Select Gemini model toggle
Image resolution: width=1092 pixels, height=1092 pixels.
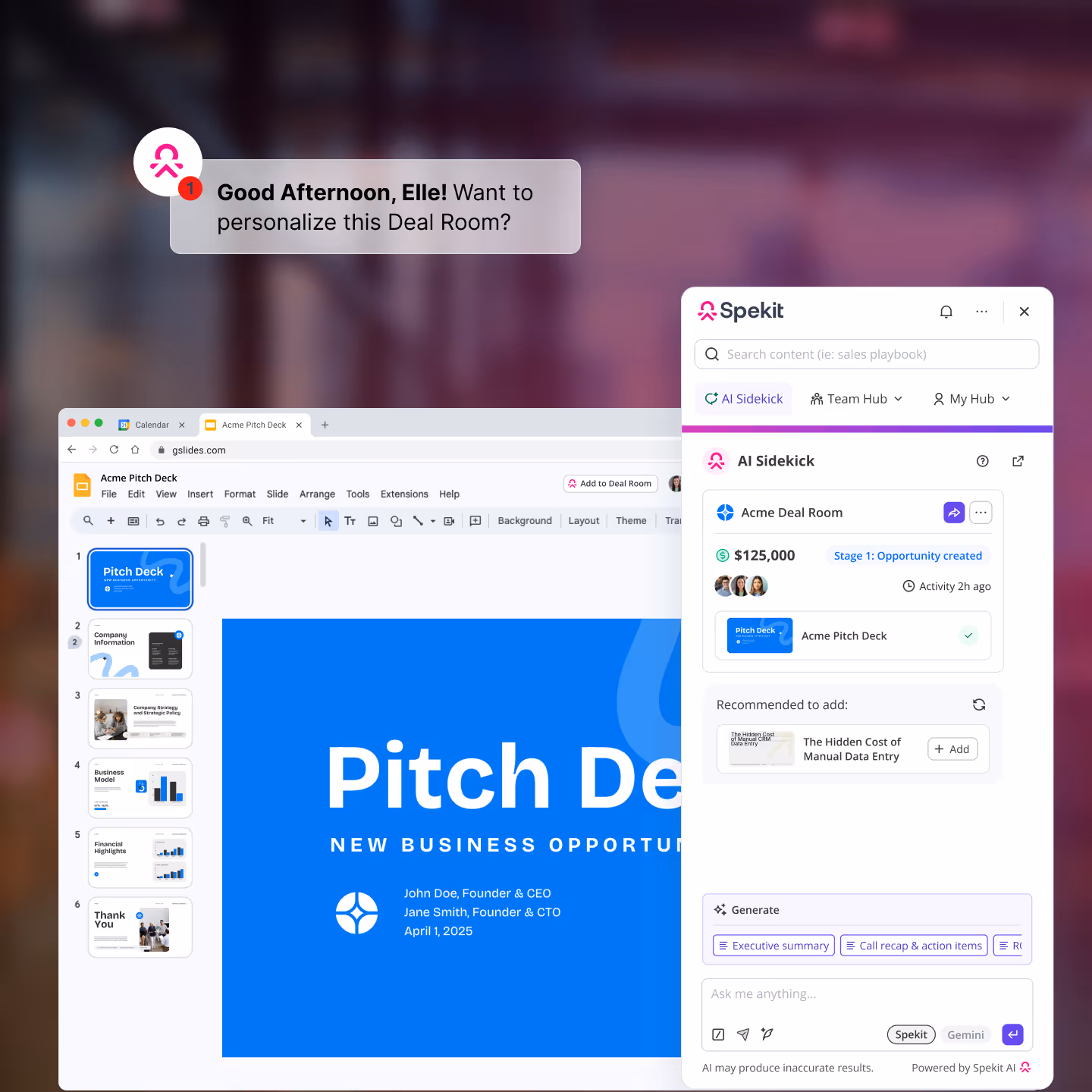click(965, 1034)
